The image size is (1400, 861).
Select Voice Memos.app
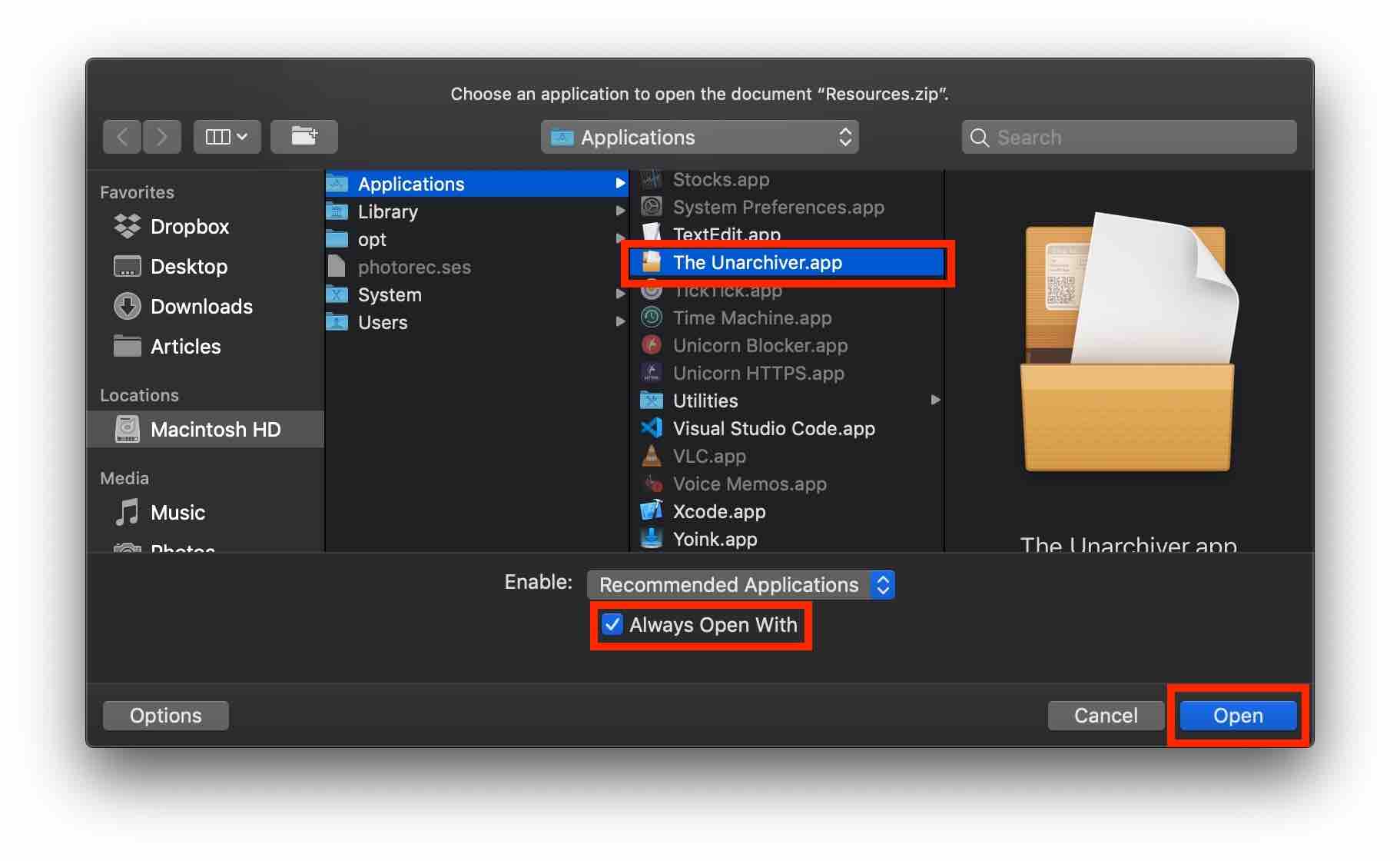(x=787, y=484)
